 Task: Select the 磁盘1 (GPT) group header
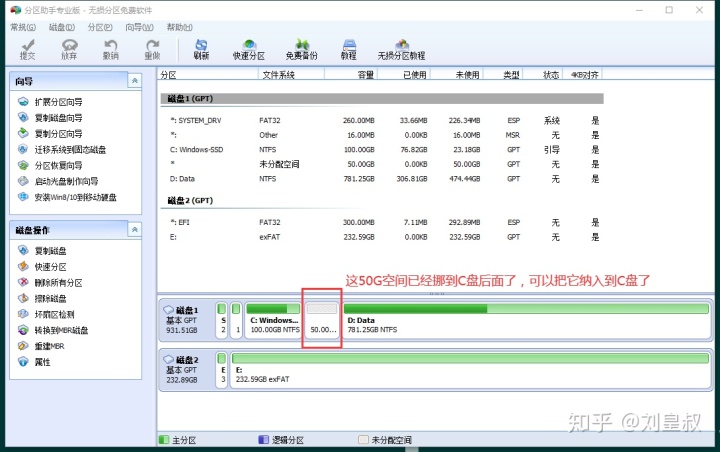pyautogui.click(x=382, y=99)
